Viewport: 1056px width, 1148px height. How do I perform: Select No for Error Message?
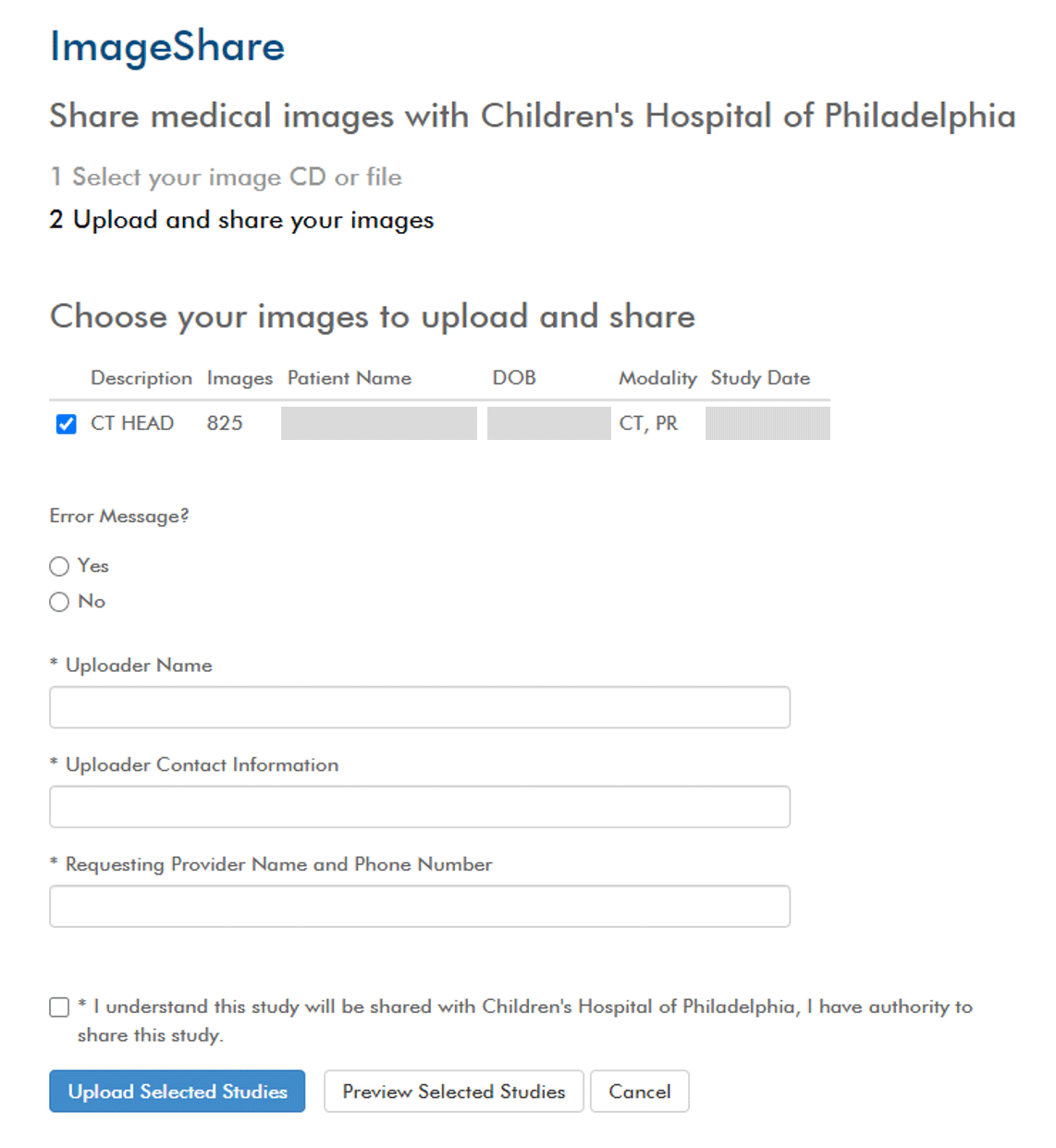(x=59, y=602)
